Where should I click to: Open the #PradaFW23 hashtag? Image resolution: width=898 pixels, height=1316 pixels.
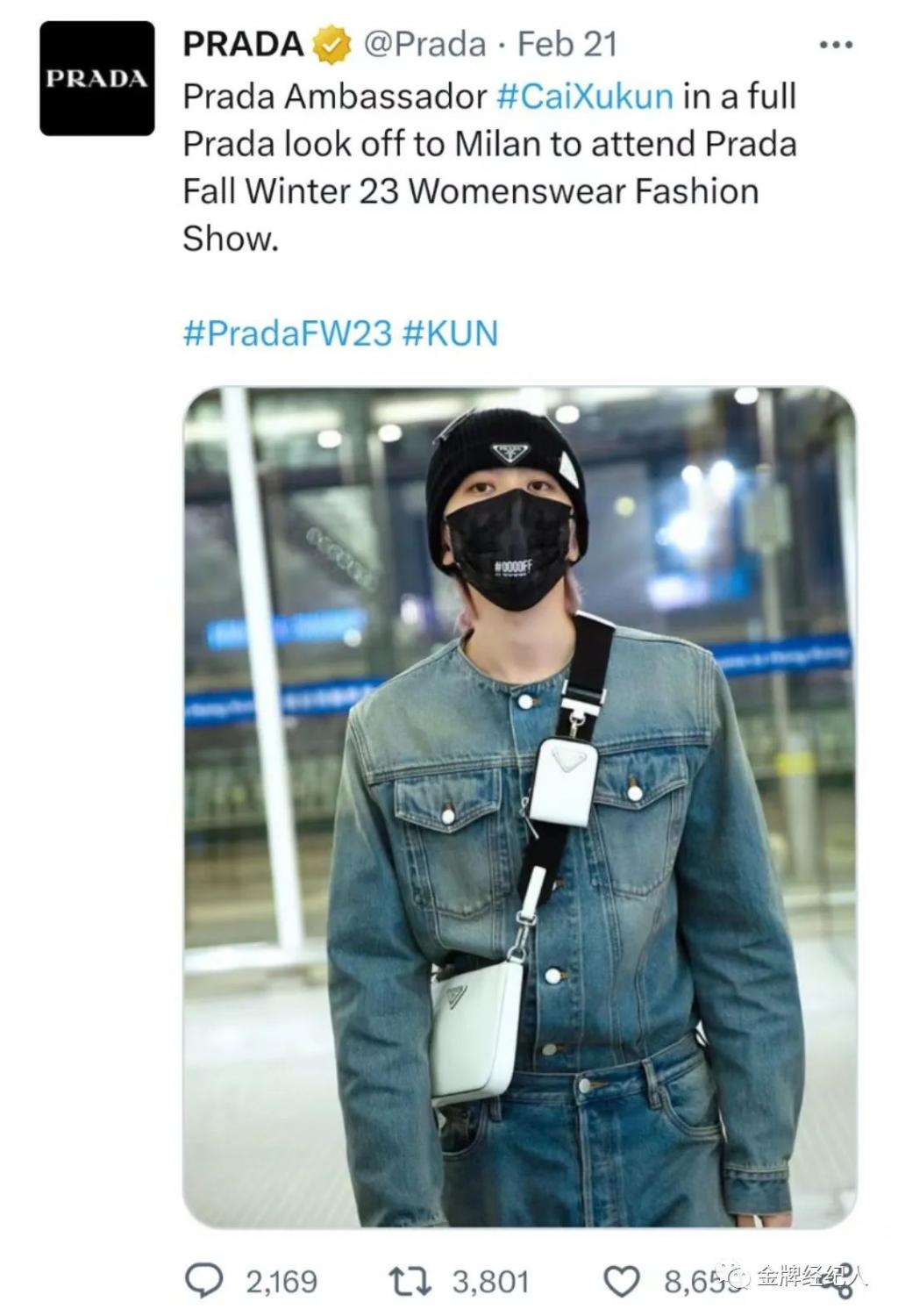(x=287, y=333)
